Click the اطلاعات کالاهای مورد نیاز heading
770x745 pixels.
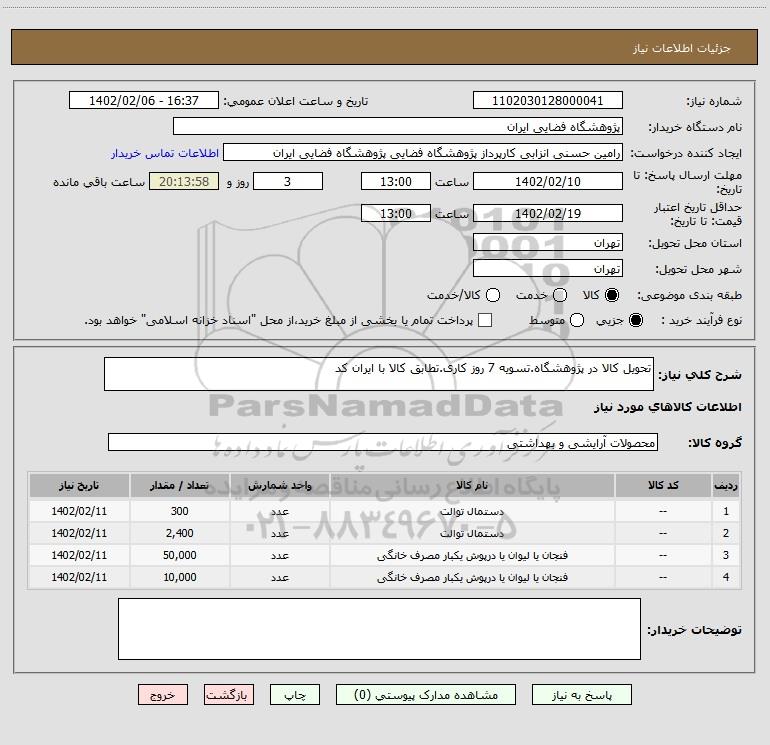(667, 407)
